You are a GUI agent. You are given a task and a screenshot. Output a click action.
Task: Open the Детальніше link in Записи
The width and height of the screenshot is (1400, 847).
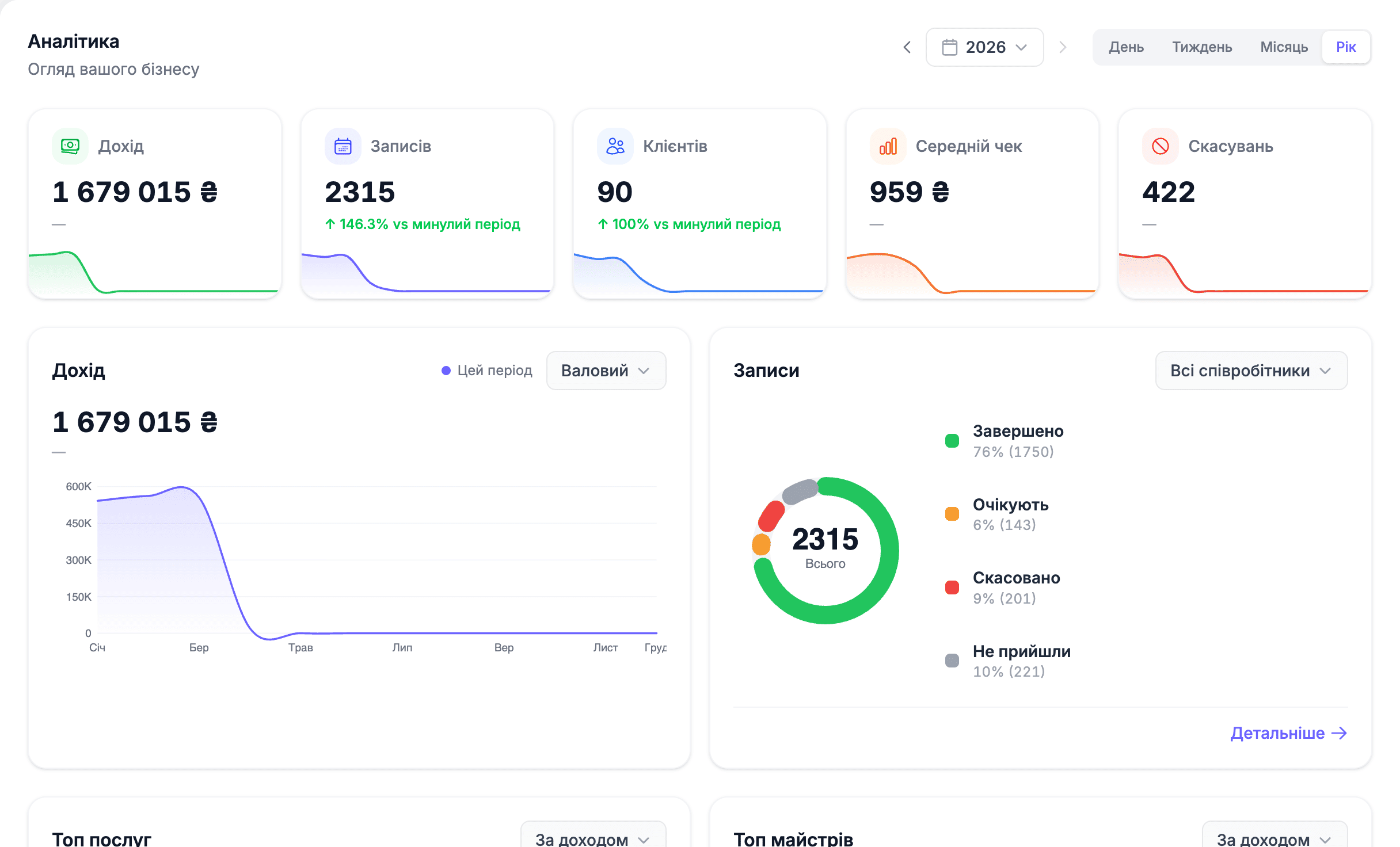click(1288, 733)
